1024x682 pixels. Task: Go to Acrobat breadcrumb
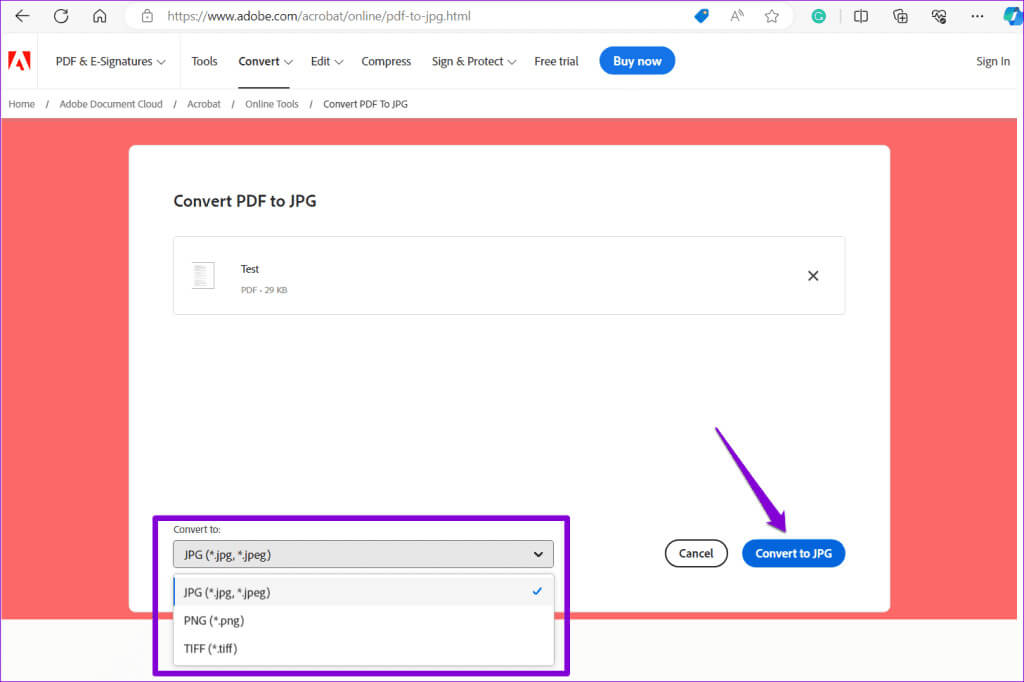pyautogui.click(x=204, y=104)
